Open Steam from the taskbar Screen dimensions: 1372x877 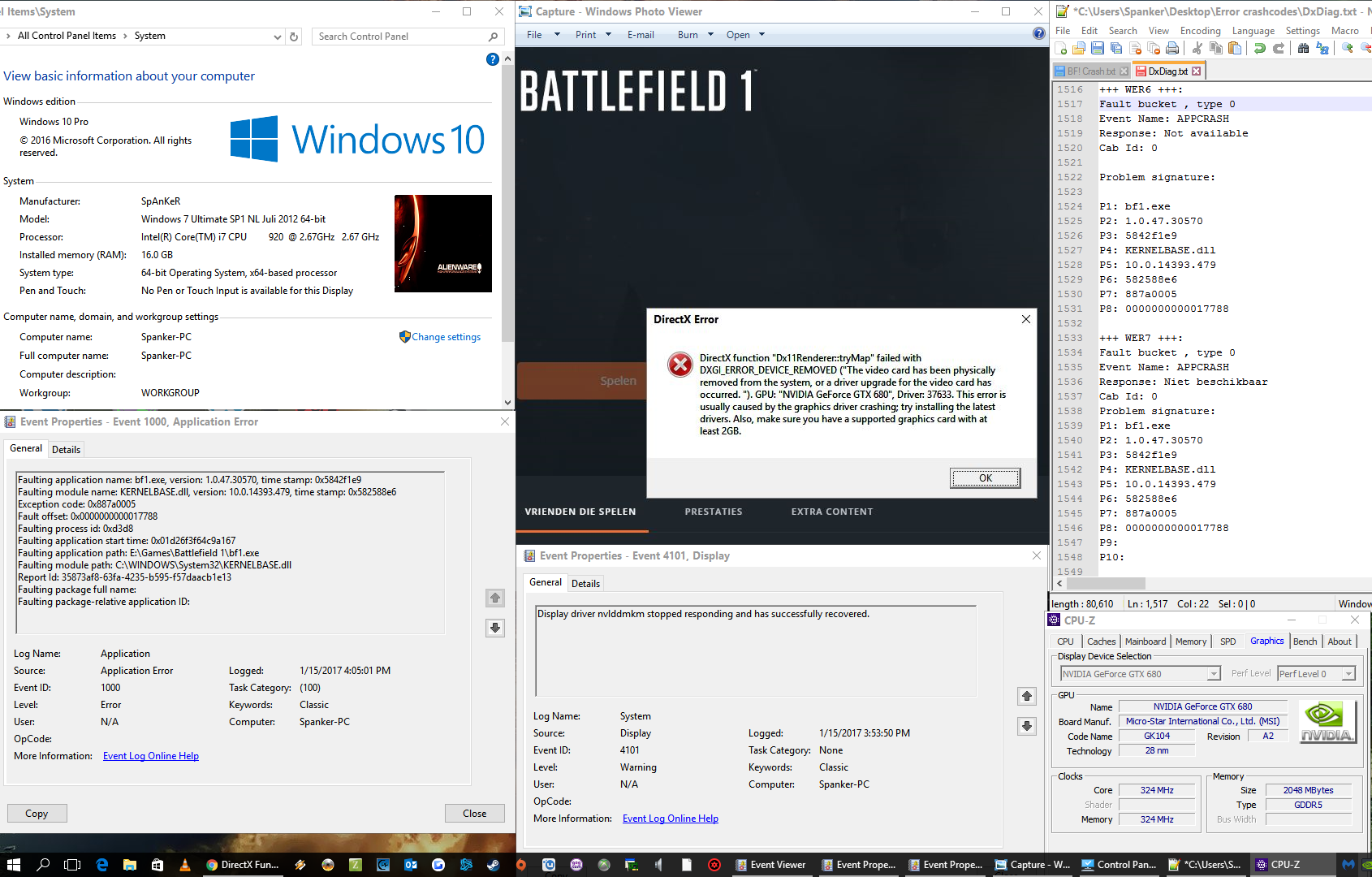click(493, 865)
